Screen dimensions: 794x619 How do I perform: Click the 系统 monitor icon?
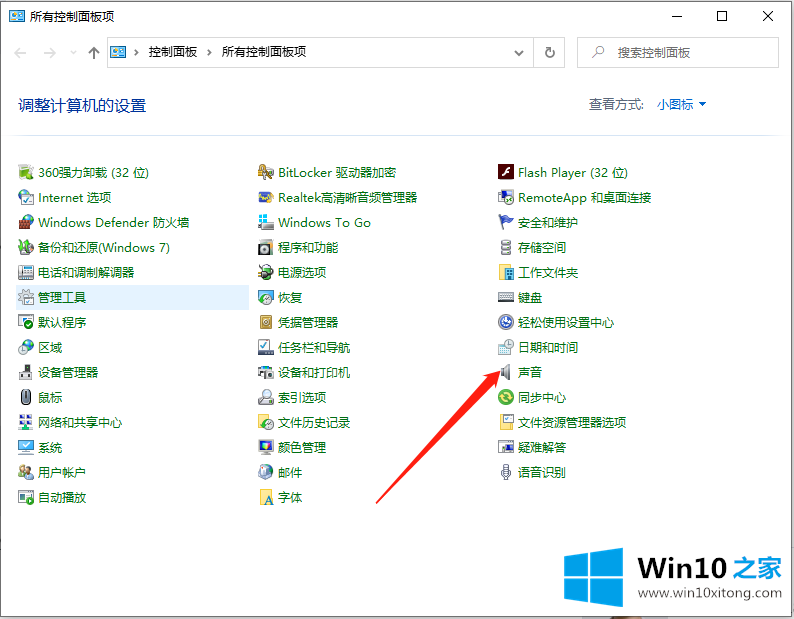coord(26,447)
